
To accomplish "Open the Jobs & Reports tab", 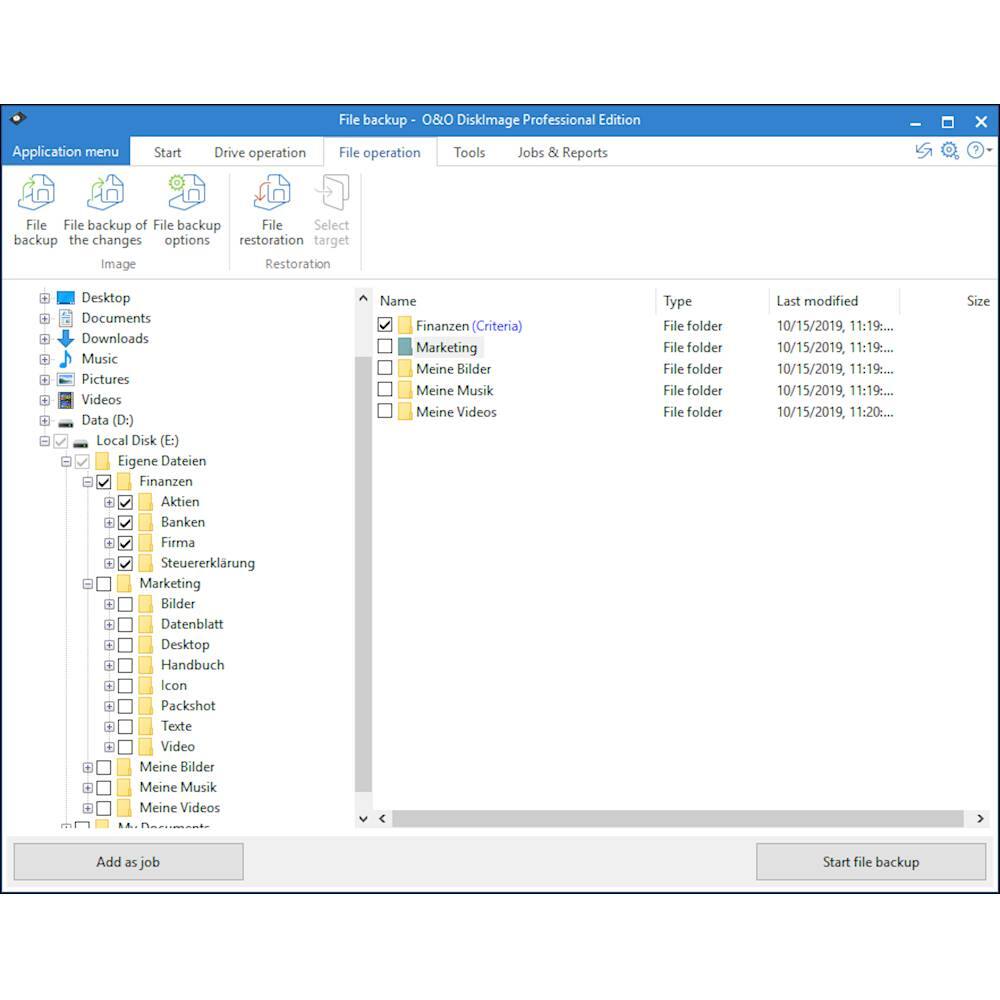I will [x=562, y=153].
